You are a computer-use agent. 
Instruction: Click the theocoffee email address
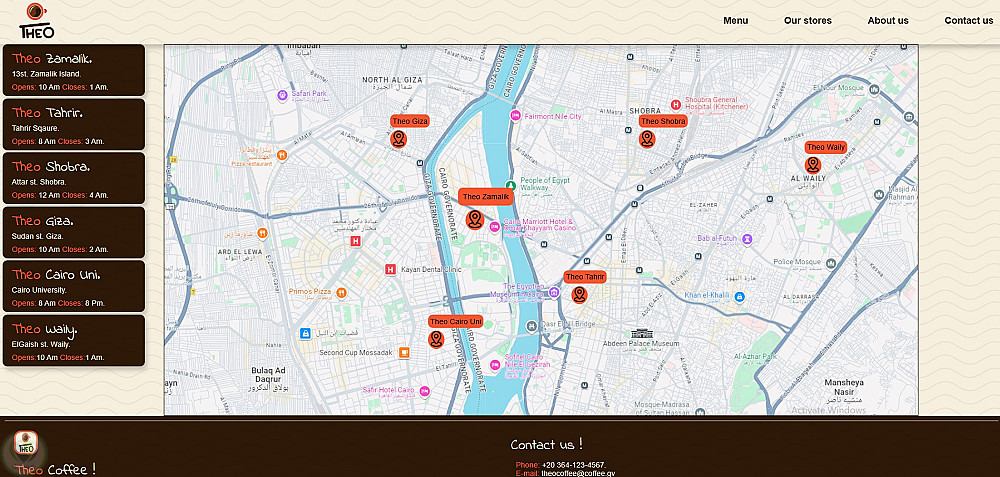[578, 473]
